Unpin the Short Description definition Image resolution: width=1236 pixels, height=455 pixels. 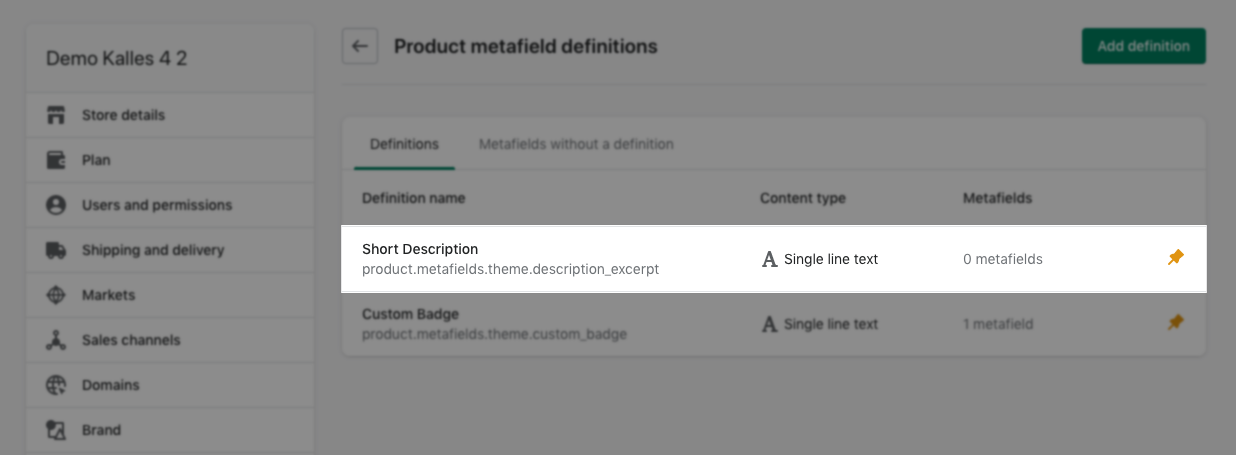click(1176, 258)
